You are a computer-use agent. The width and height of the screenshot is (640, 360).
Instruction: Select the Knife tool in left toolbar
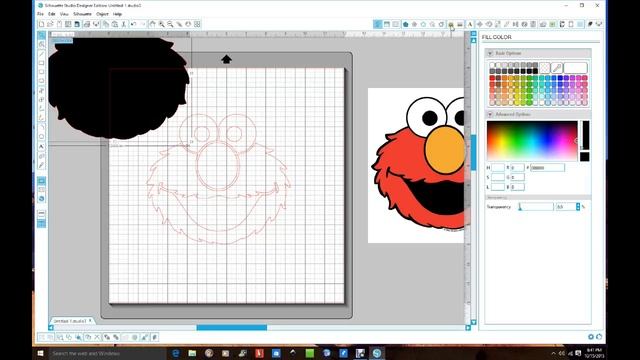pos(42,165)
